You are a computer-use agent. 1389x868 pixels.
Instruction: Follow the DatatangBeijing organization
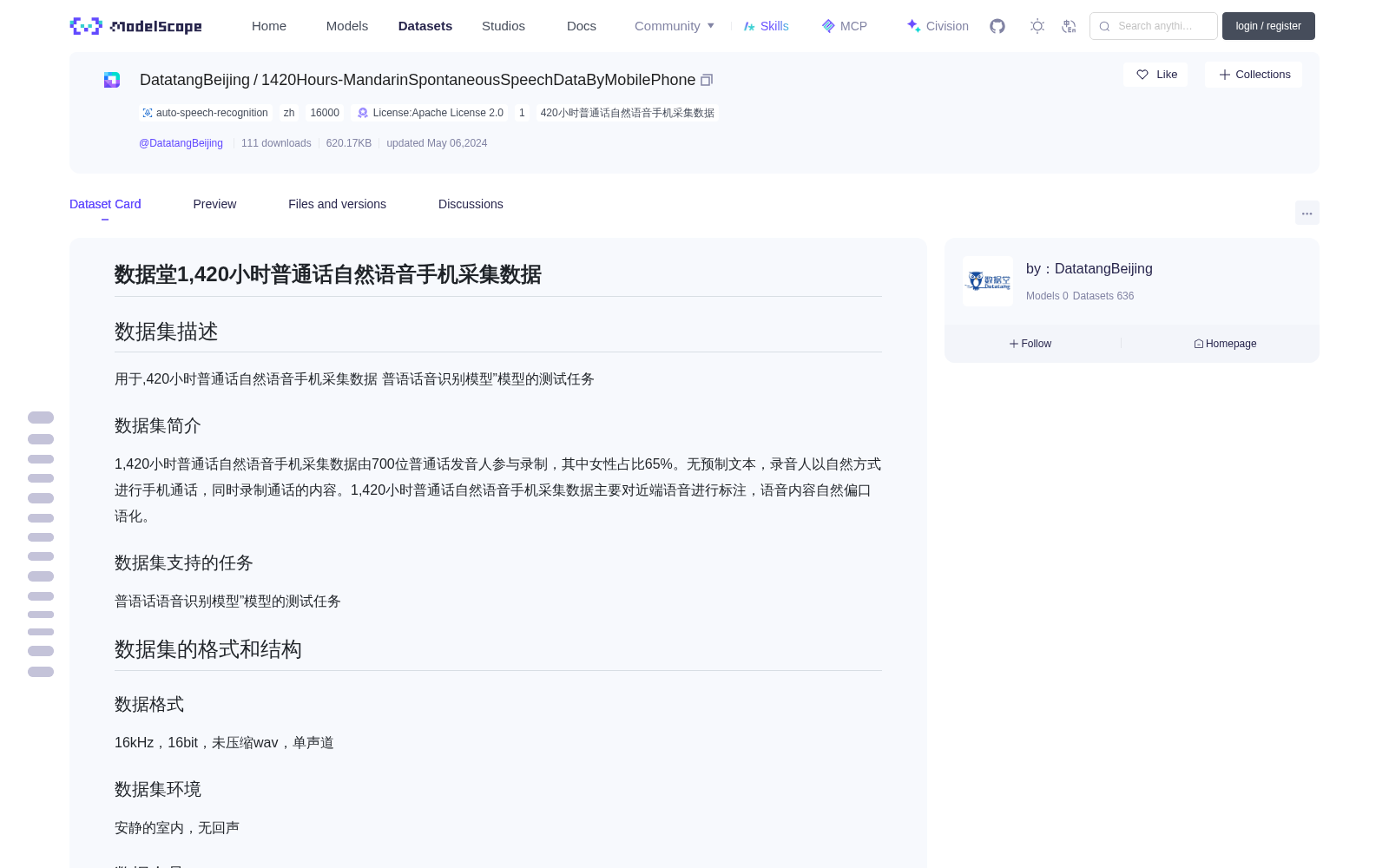coord(1030,344)
